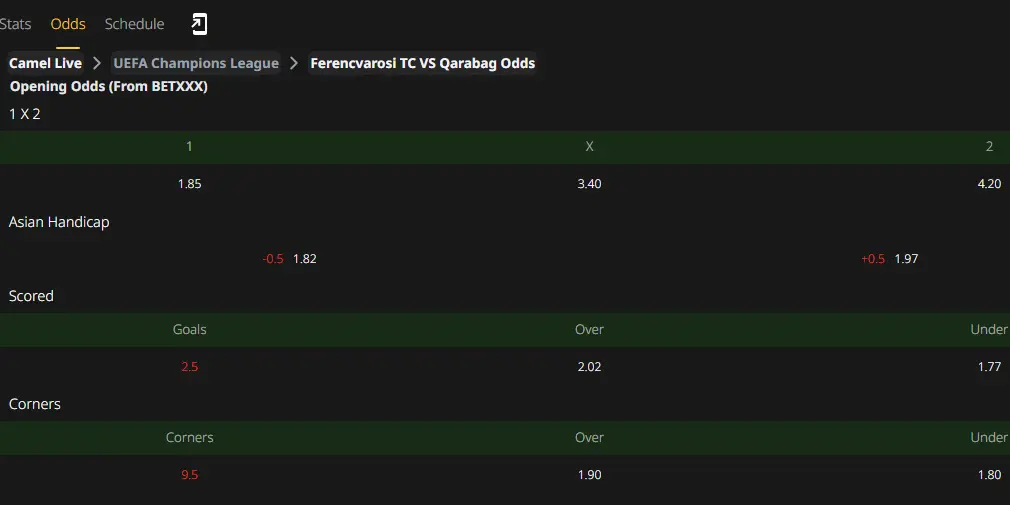Choose Under 9.5 corners at 1.80
Screen dimensions: 1010x505
click(x=989, y=475)
